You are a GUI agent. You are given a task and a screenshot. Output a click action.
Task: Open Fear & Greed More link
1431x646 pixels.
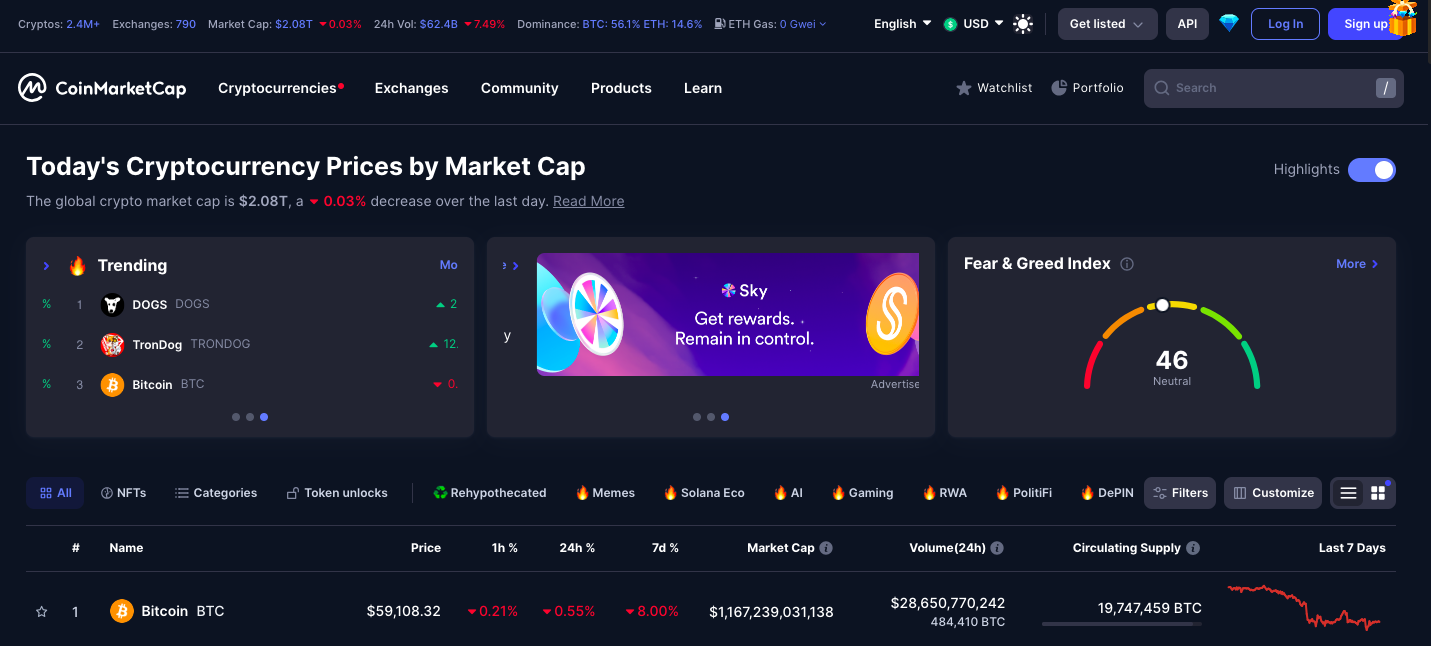point(1357,264)
